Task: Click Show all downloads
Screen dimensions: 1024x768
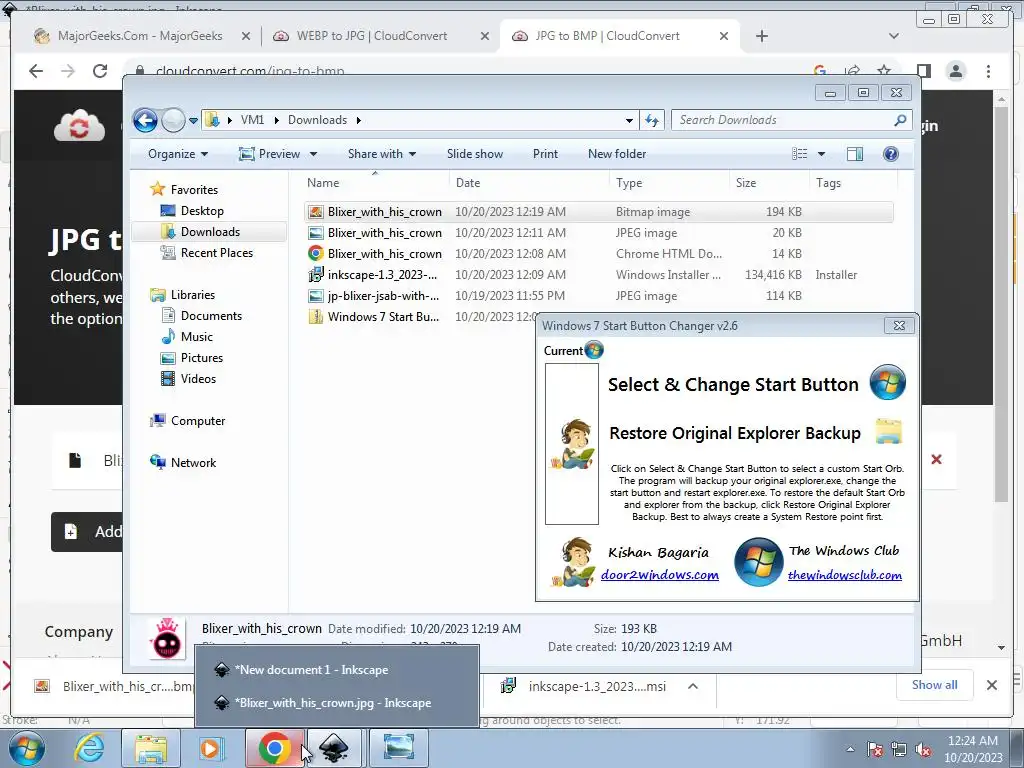Action: (935, 685)
